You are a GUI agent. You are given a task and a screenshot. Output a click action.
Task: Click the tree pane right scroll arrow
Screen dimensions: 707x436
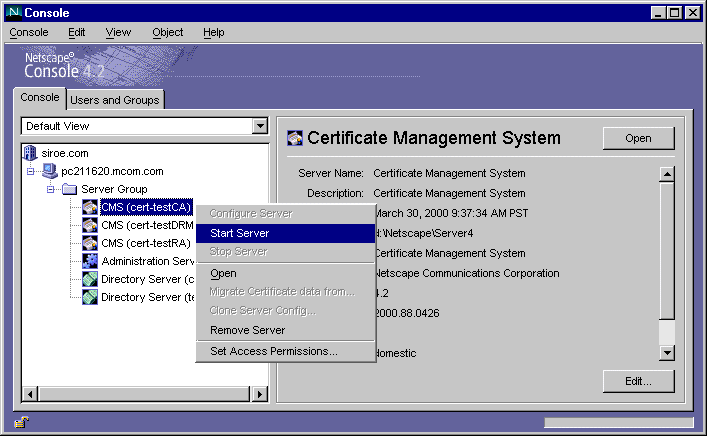(259, 393)
